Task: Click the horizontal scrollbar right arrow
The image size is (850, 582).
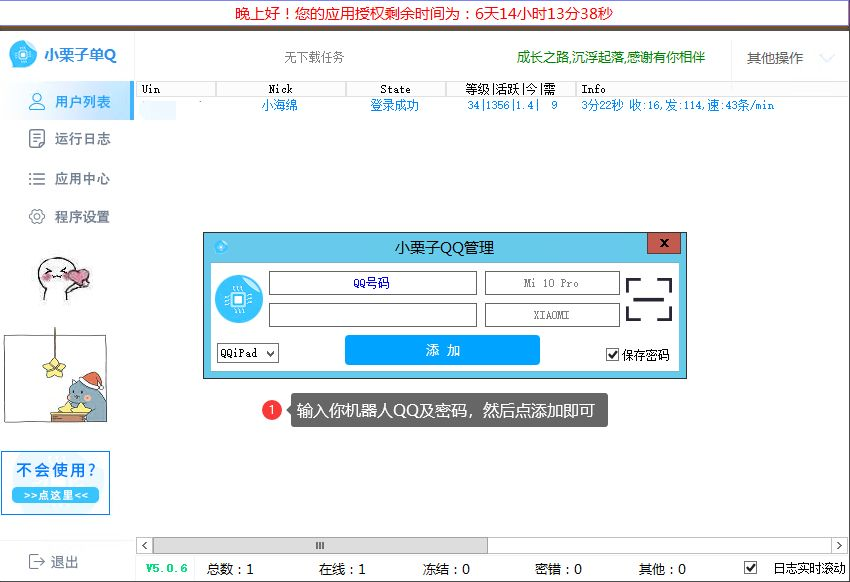Action: pyautogui.click(x=839, y=545)
